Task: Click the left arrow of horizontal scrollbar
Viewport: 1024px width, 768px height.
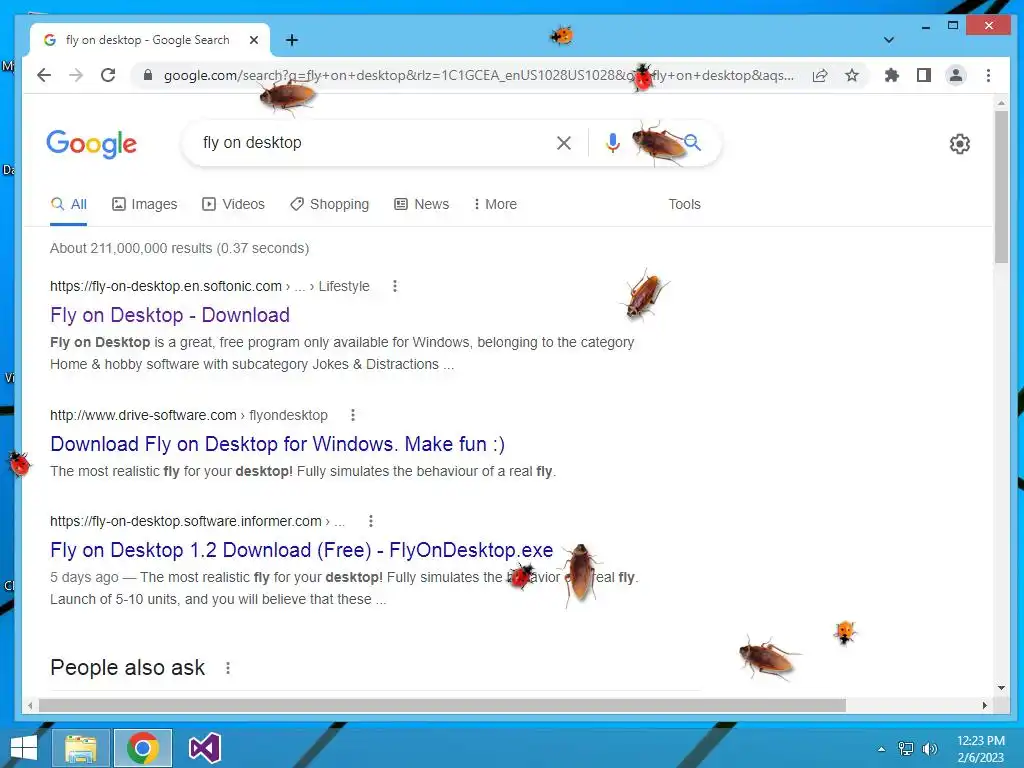Action: coord(30,705)
